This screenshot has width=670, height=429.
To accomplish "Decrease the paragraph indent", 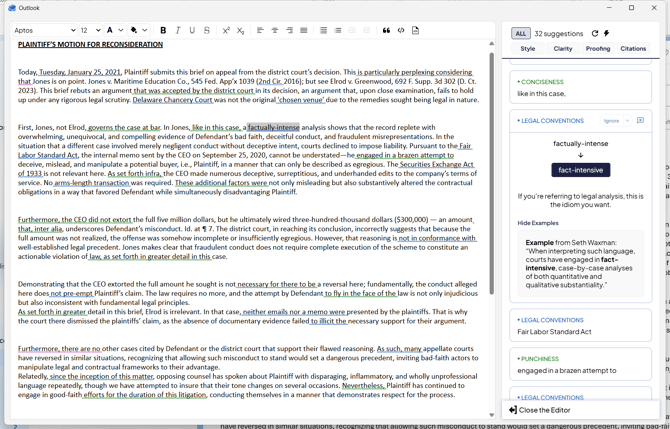I will pos(352,30).
